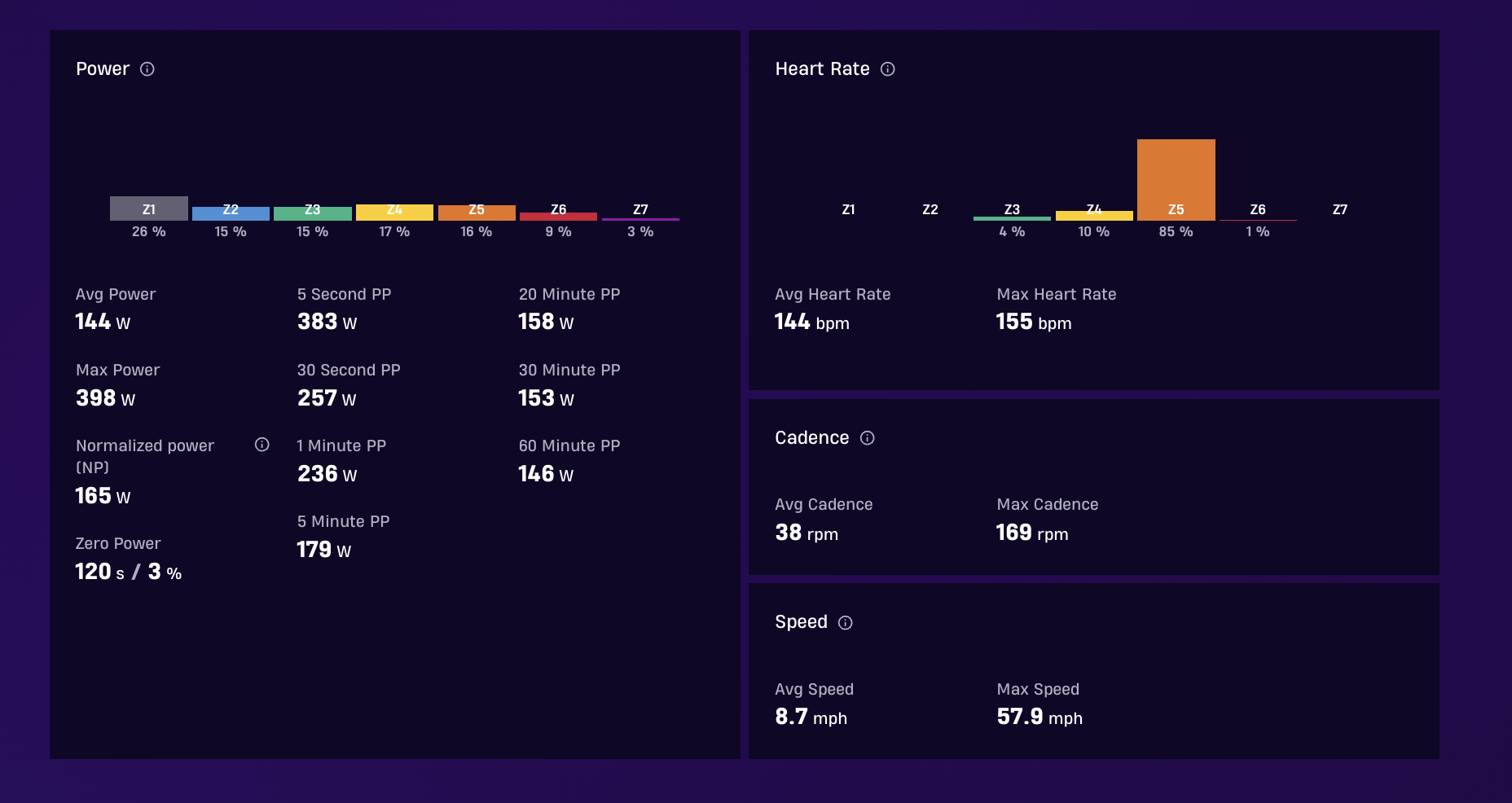1512x803 pixels.
Task: Click the "4 %" heart rate zone label
Action: point(1012,232)
